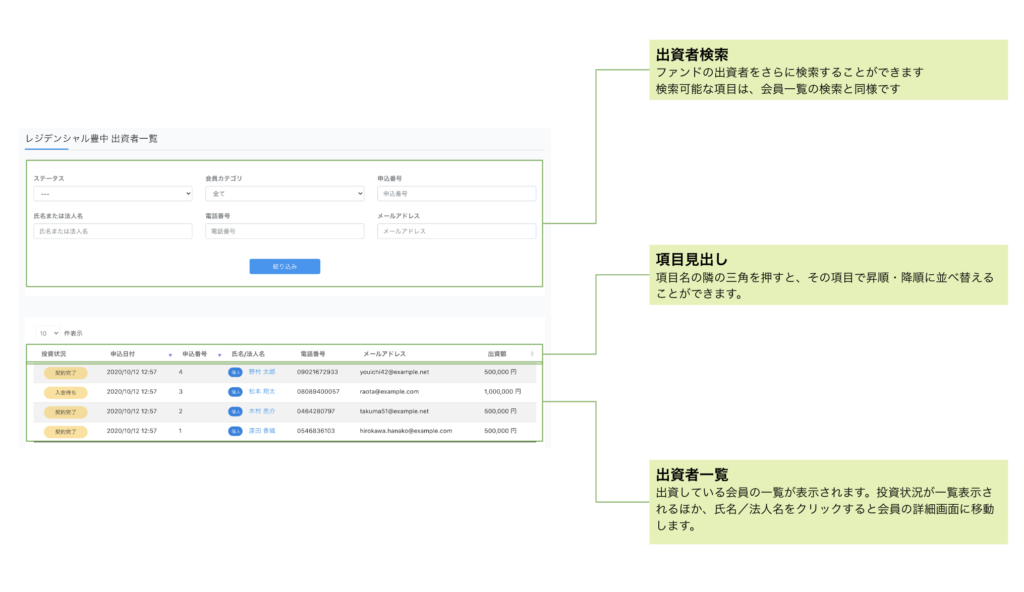Screen dimensions: 1024x592
Task: Sort by 申込番号 using triangle icon
Action: pos(219,354)
